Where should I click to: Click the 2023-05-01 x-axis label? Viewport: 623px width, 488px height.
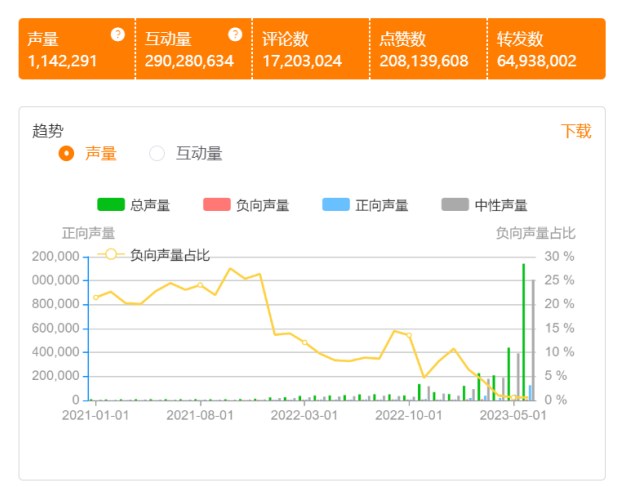(513, 415)
